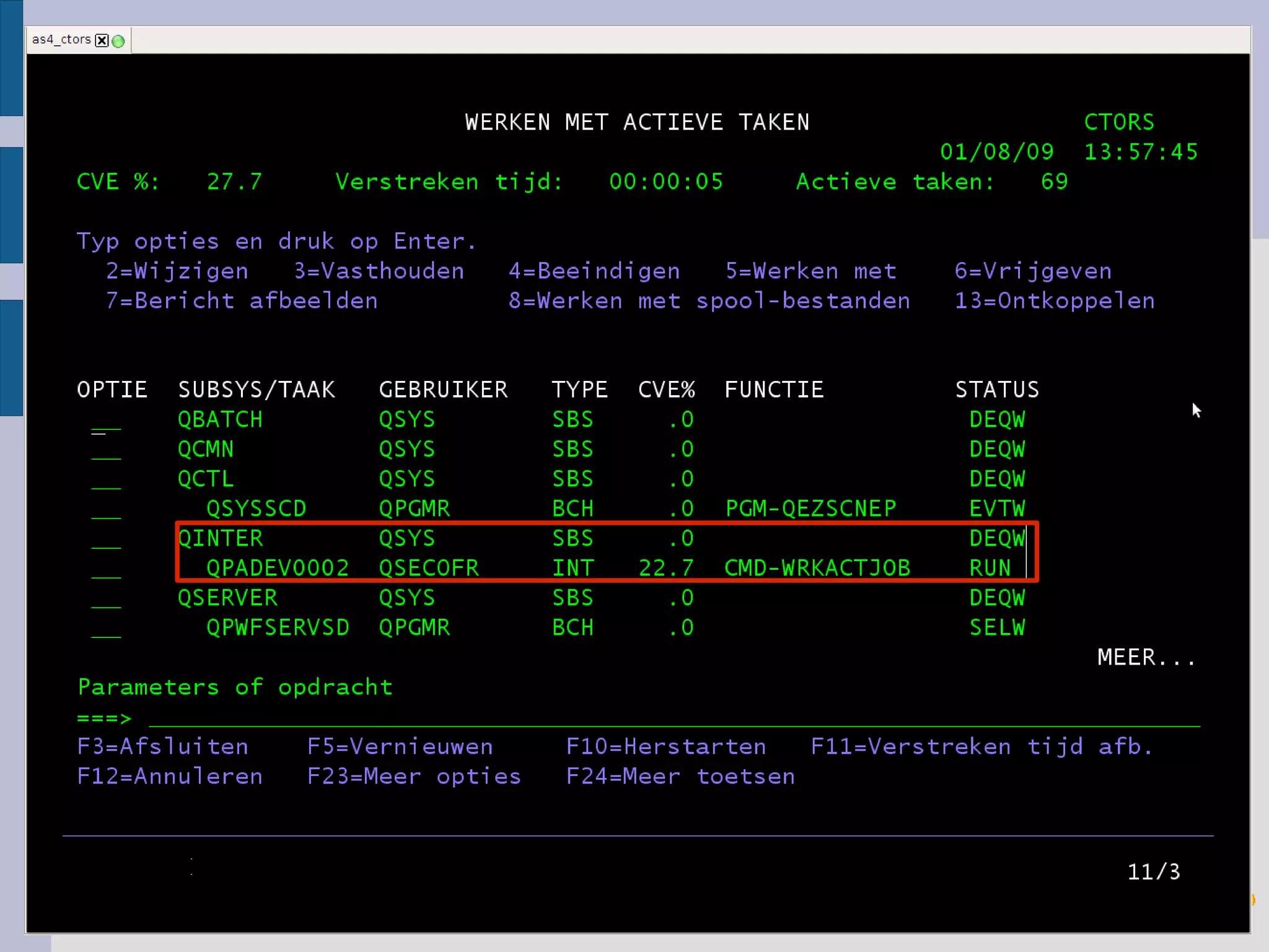Click F24=Meer toetsen label
The image size is (1269, 952).
coord(680,777)
